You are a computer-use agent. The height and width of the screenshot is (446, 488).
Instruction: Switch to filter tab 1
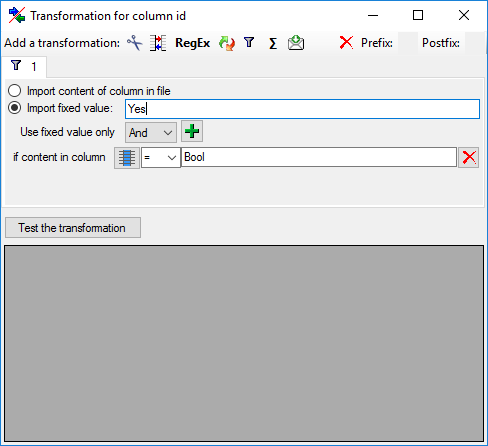(x=24, y=66)
